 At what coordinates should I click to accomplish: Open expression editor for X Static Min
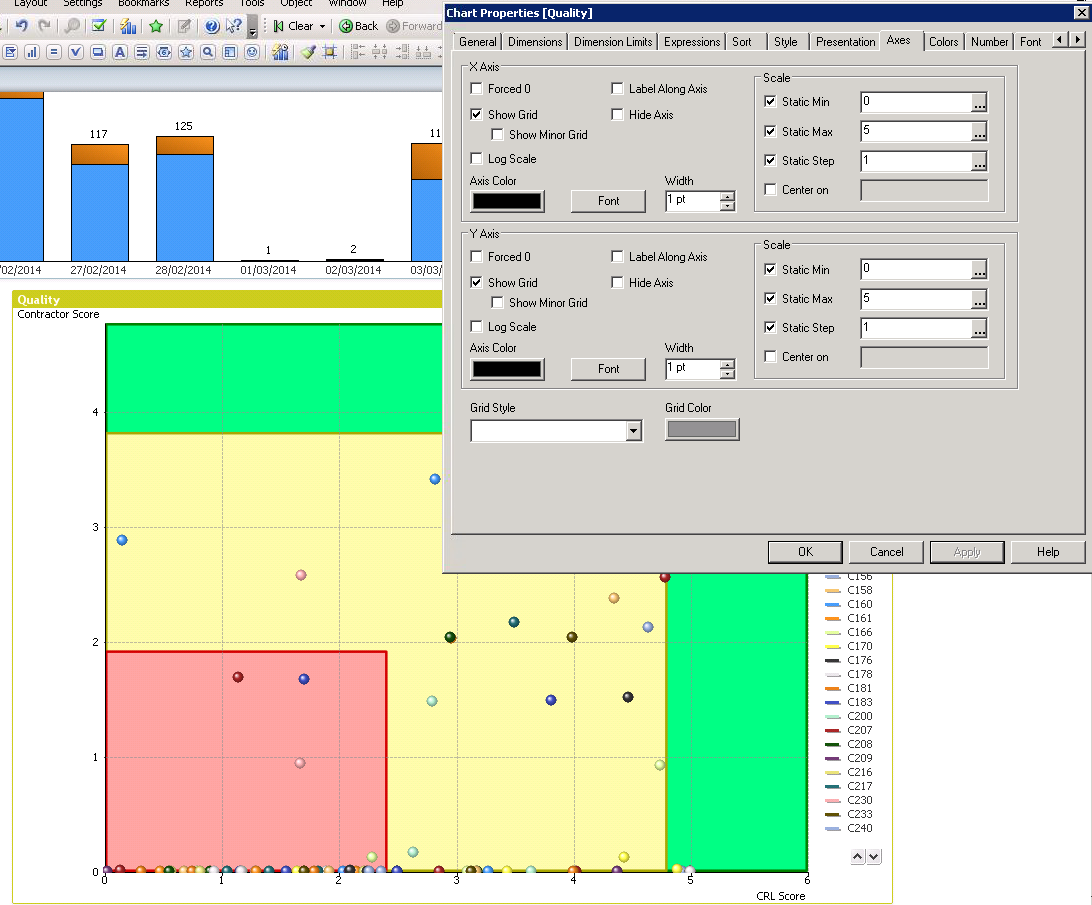click(979, 102)
